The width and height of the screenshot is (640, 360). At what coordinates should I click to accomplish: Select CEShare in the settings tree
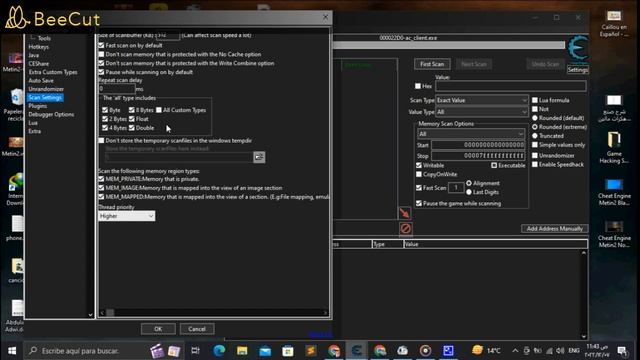point(39,64)
